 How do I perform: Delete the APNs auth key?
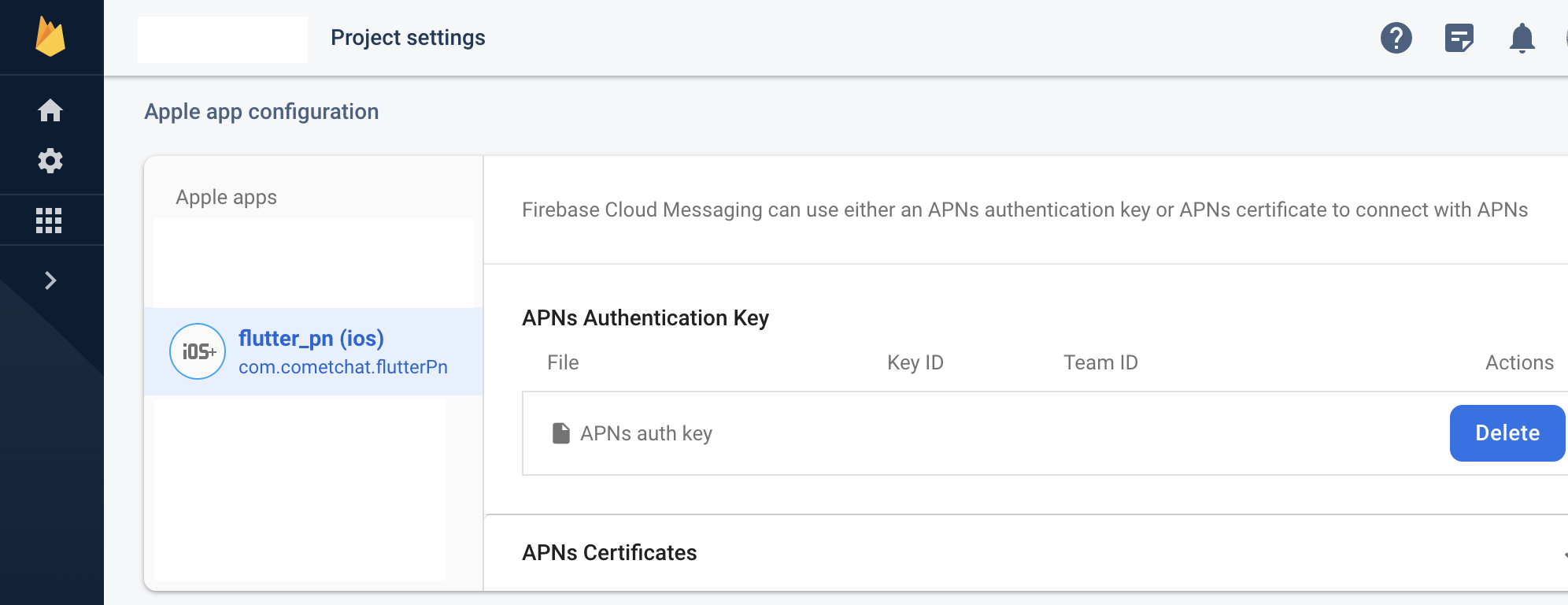pyautogui.click(x=1507, y=433)
